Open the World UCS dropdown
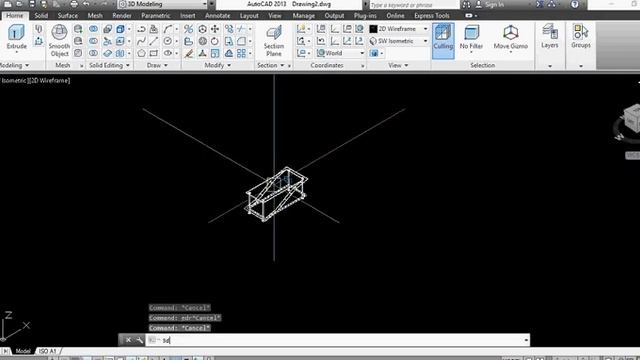This screenshot has width=640, height=360. (340, 53)
